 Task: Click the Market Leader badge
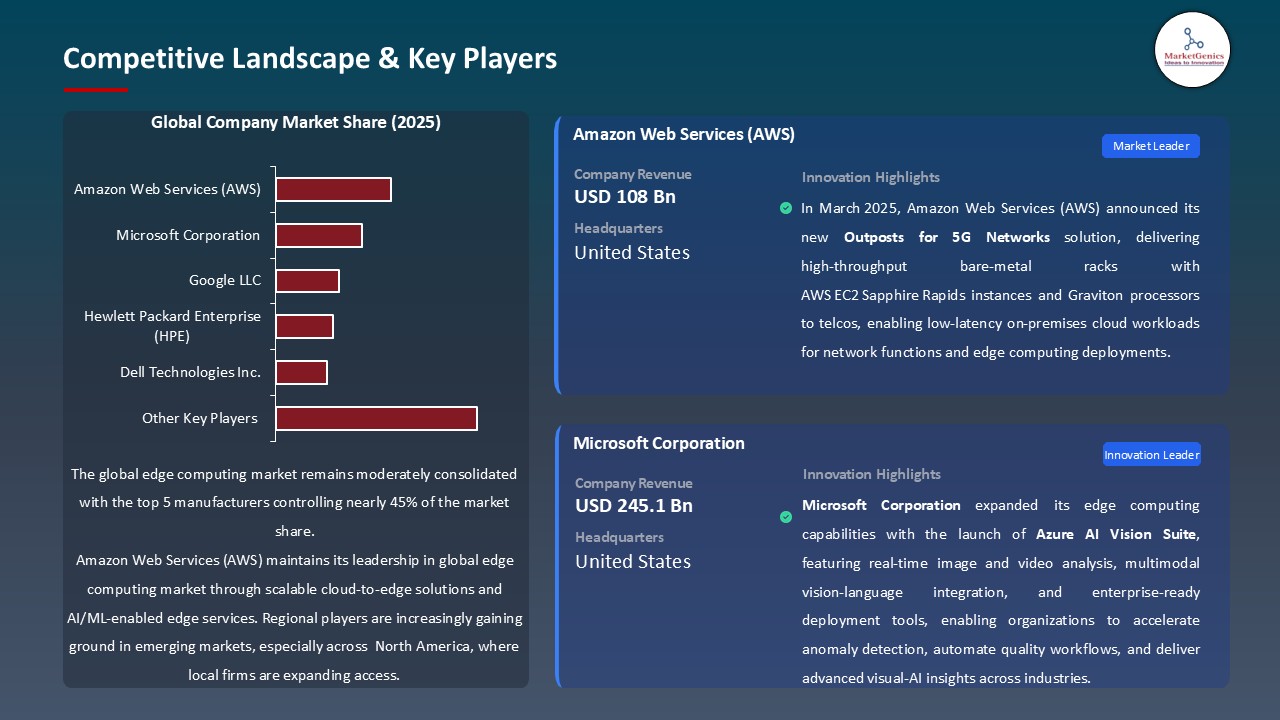[x=1150, y=145]
